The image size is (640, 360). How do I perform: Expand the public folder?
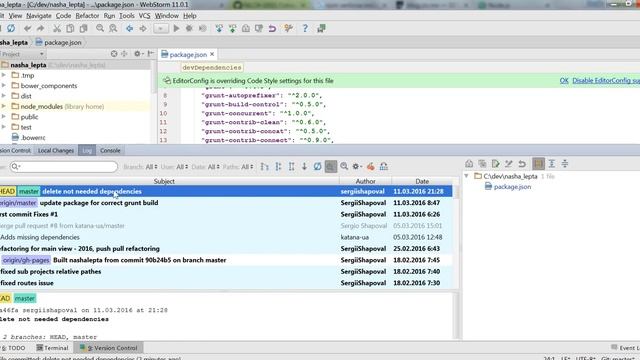(4, 117)
